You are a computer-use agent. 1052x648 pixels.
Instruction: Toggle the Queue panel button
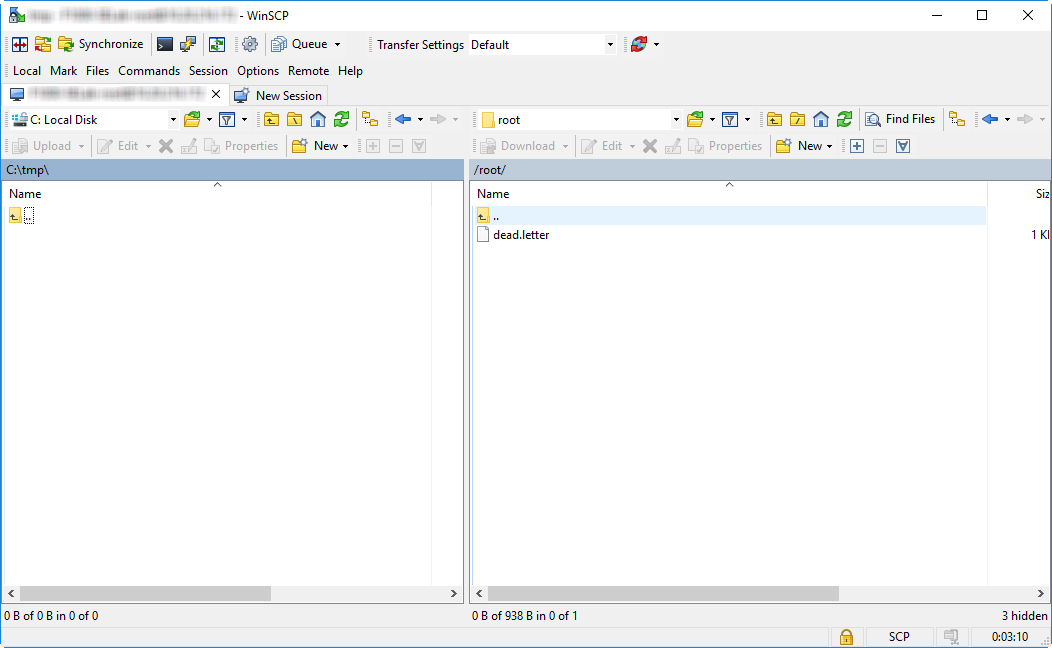click(302, 44)
